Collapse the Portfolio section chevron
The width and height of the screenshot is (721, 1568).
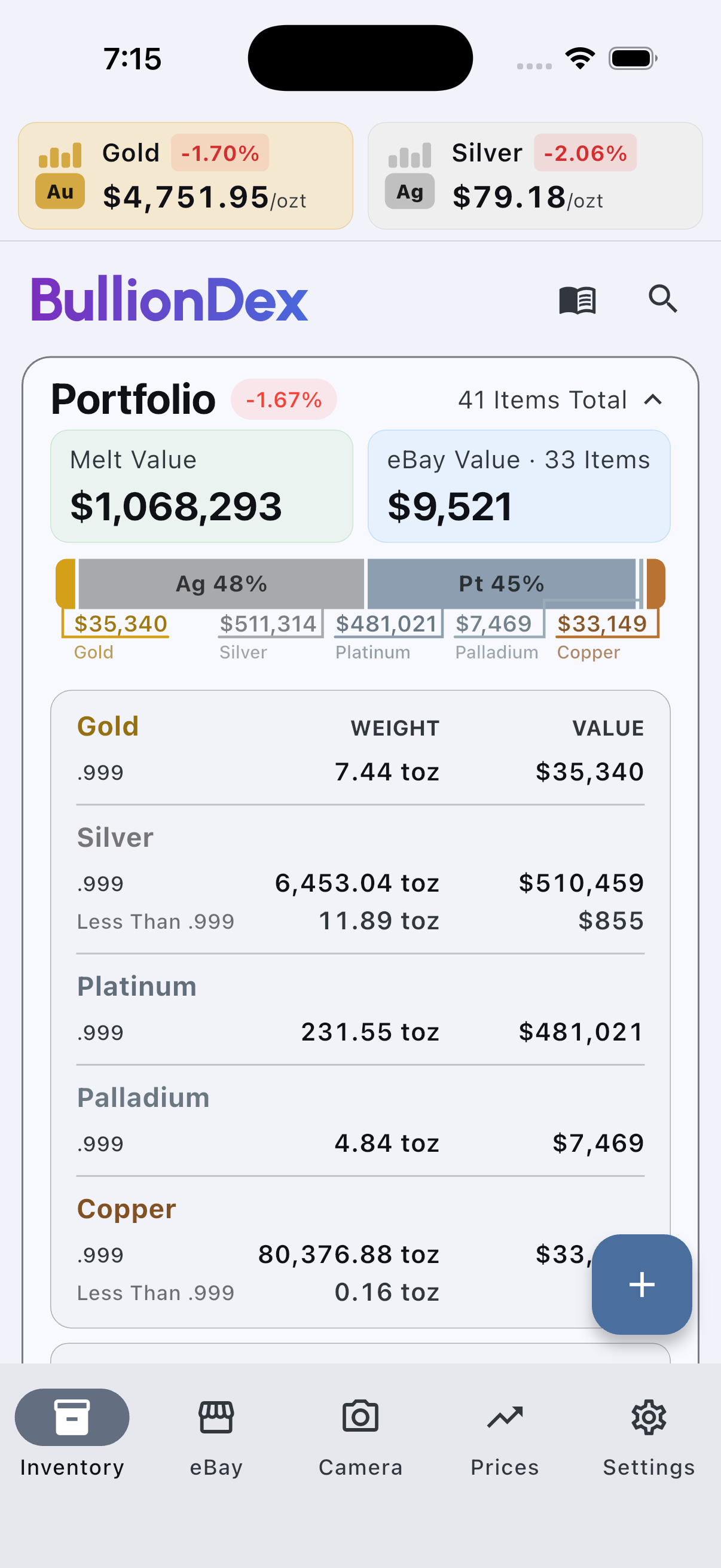pos(653,400)
